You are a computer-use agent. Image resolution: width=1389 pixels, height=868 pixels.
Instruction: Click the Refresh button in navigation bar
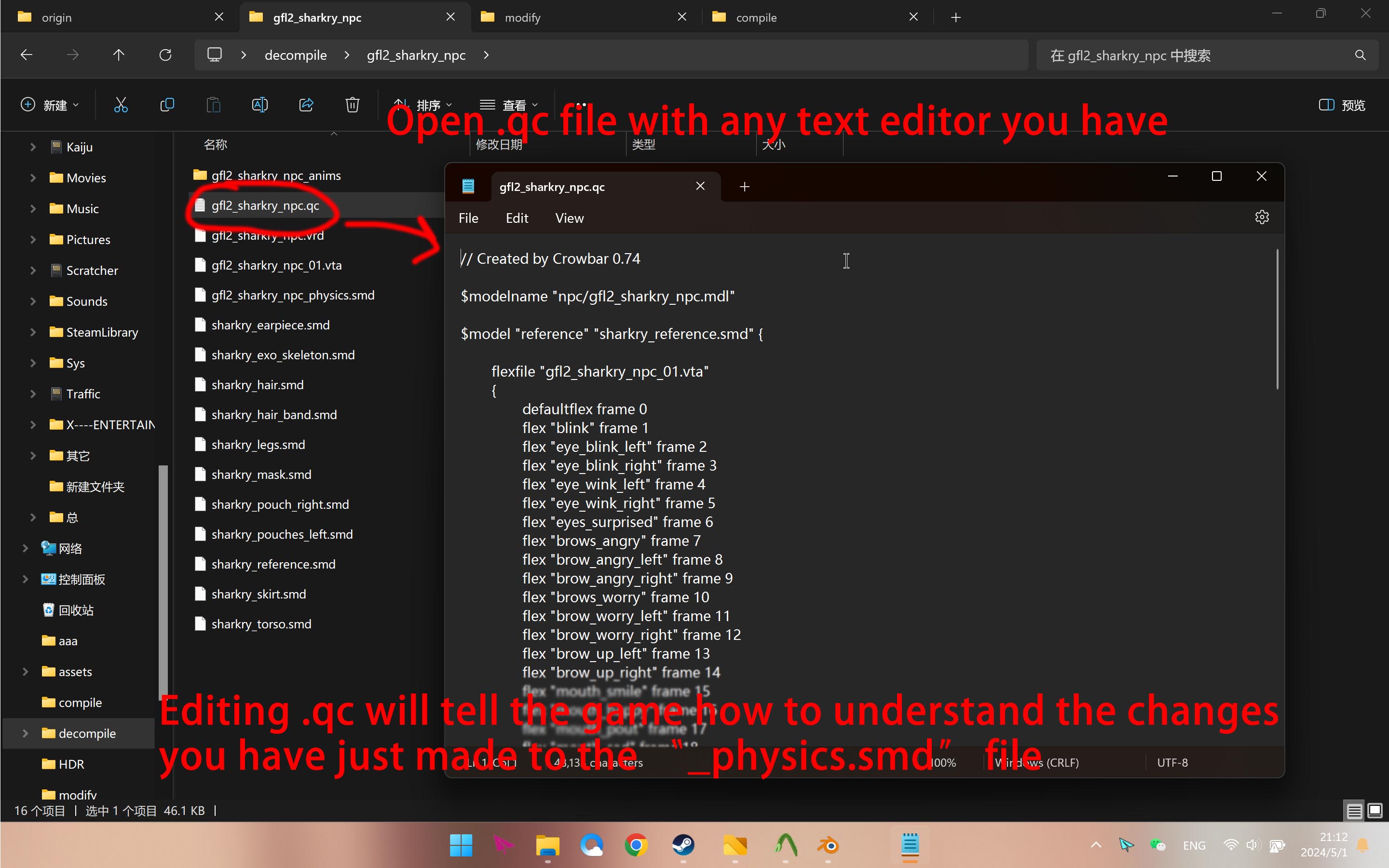click(165, 55)
